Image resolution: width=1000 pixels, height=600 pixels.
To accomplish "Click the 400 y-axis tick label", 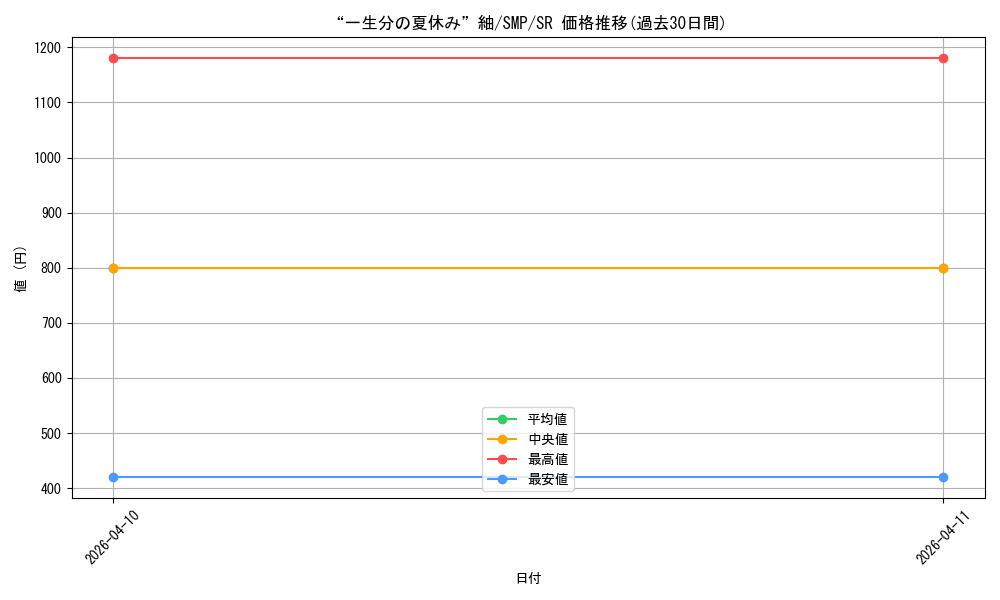I will coord(51,488).
